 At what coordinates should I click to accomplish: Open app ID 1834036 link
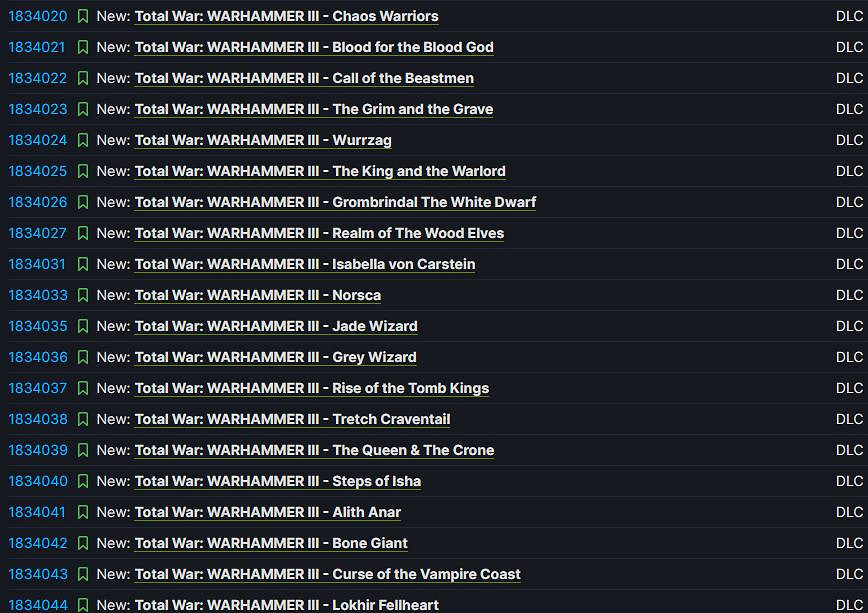(x=37, y=357)
